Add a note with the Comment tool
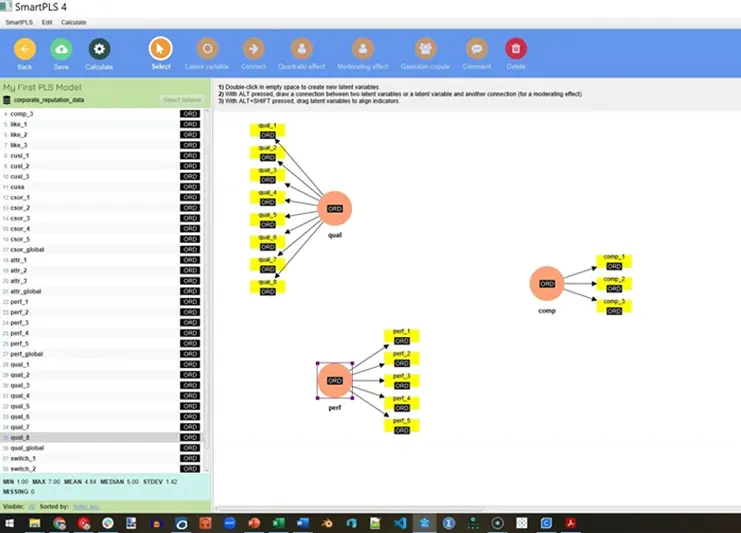This screenshot has height=533, width=741. 477,49
